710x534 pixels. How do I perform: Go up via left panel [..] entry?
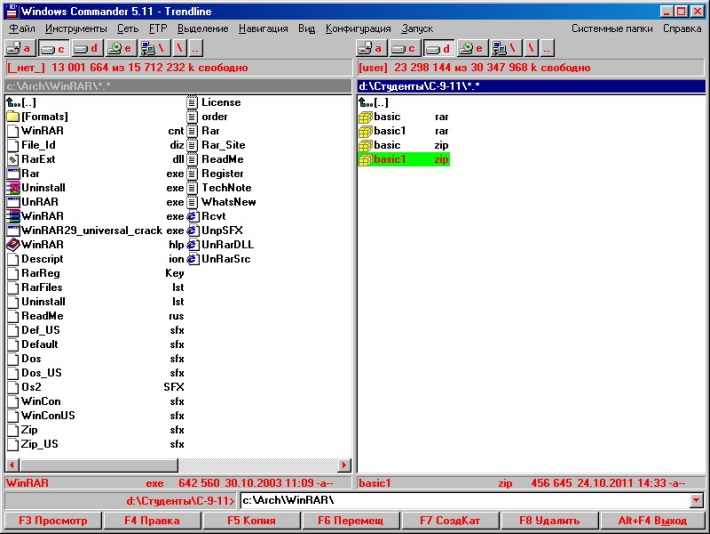(x=22, y=102)
